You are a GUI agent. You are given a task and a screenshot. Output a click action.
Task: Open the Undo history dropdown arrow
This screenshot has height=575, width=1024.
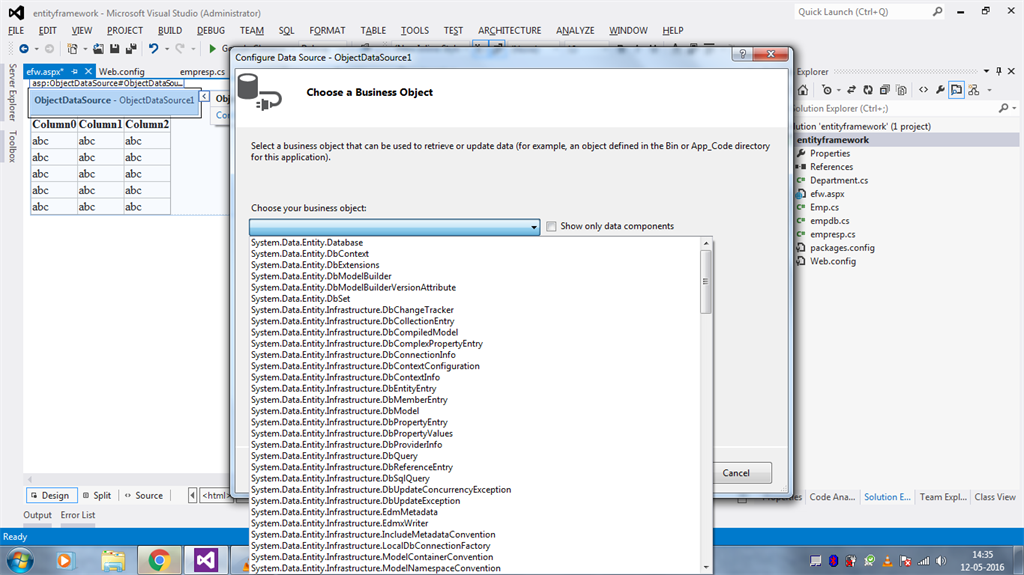click(x=167, y=49)
